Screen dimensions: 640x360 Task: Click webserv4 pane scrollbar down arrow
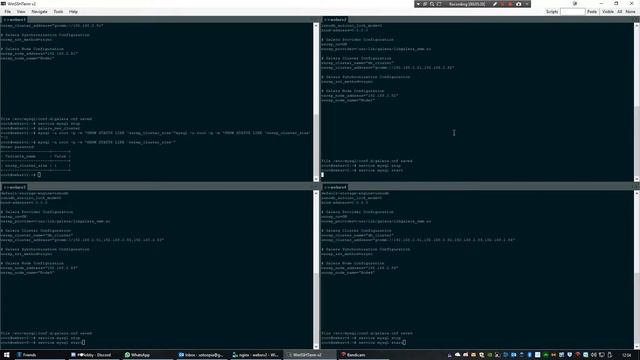(x=637, y=347)
